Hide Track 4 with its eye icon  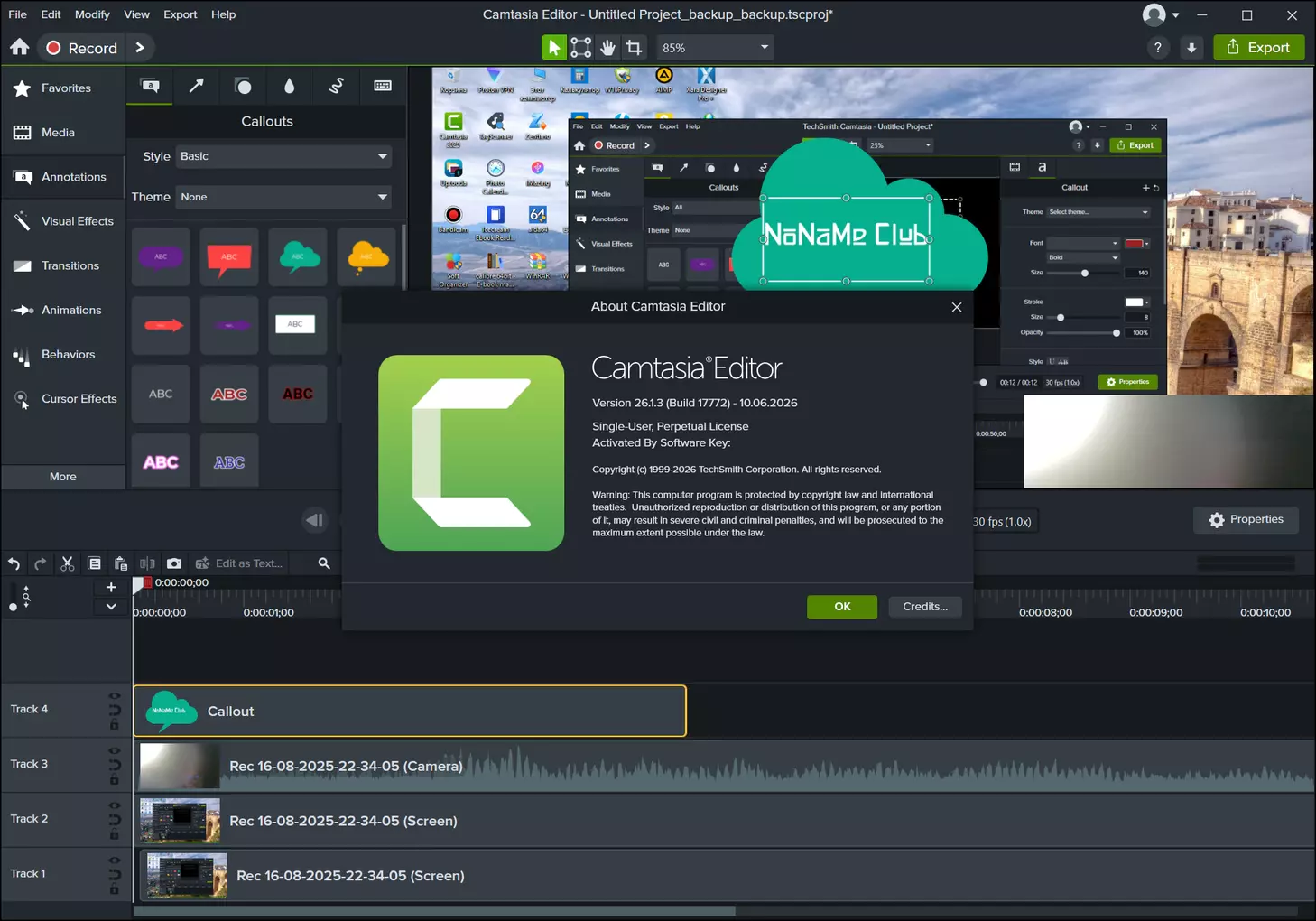coord(115,696)
